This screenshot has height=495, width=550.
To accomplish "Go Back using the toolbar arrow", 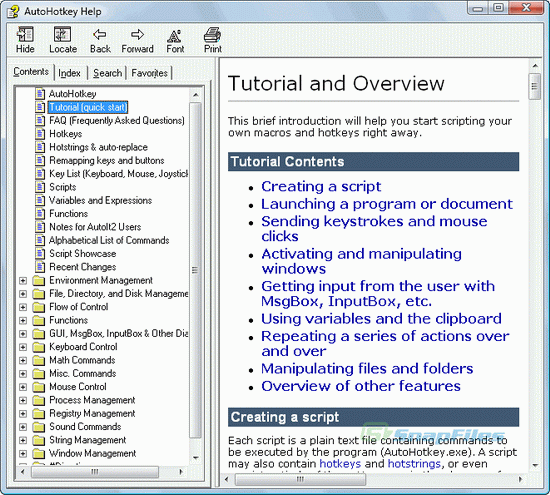I will point(100,39).
